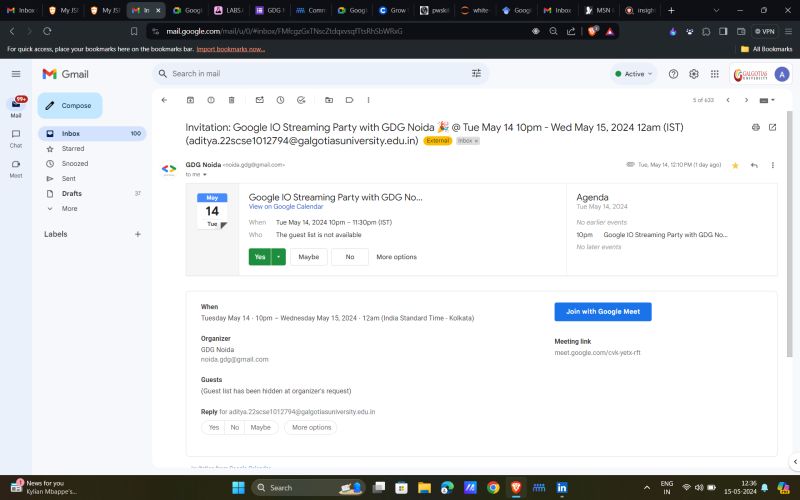800x500 pixels.
Task: Show the side panel arrow
Action: point(794,461)
